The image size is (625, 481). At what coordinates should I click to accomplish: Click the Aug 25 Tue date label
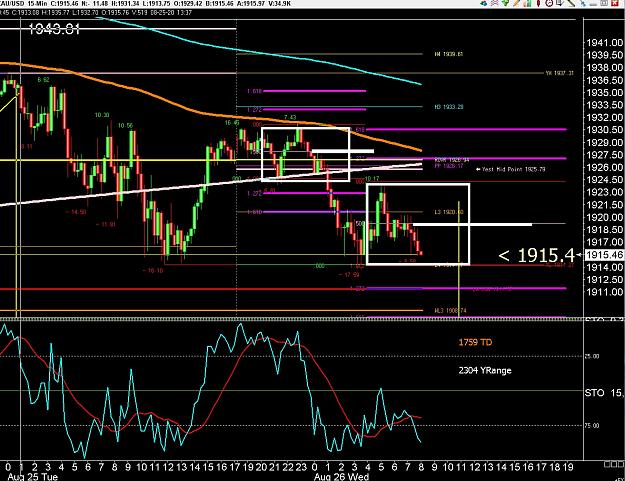pos(33,477)
